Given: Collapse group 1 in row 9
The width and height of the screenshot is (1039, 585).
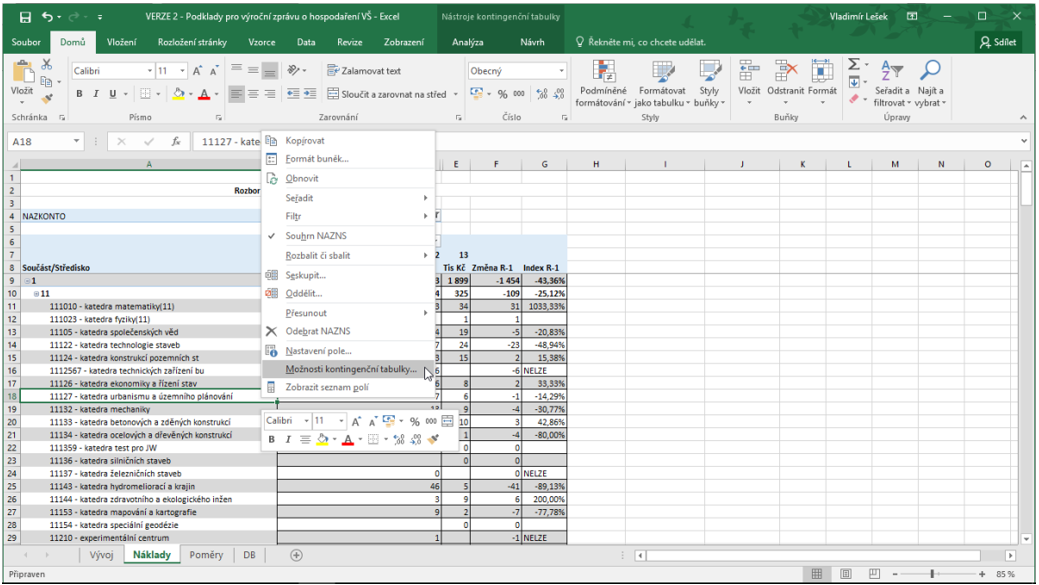Looking at the screenshot, I should 27,281.
